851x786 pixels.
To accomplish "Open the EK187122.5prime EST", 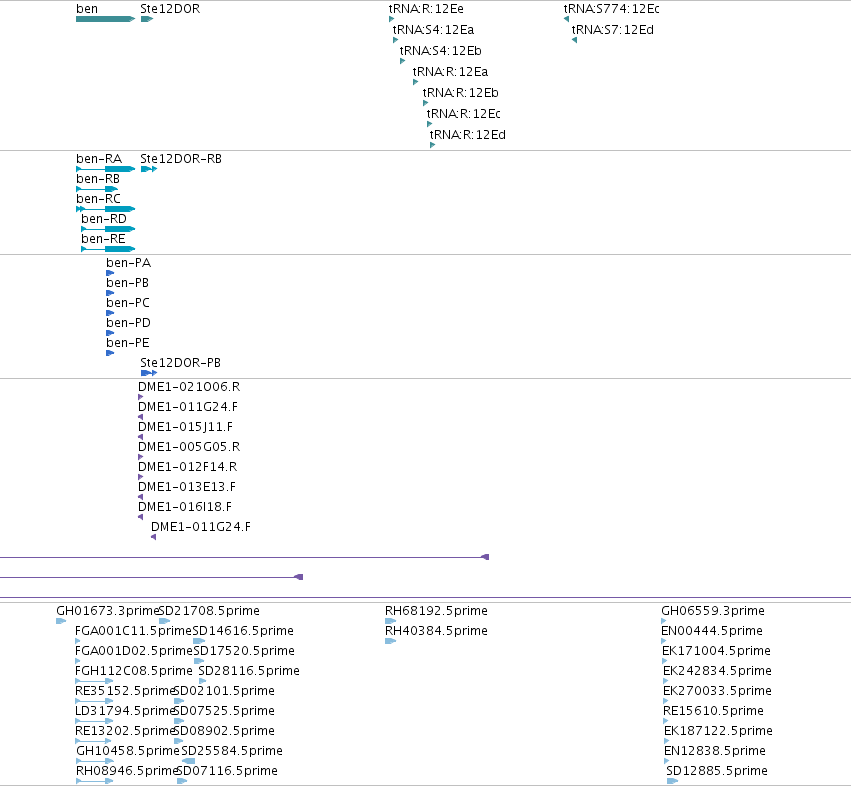I will pos(667,741).
